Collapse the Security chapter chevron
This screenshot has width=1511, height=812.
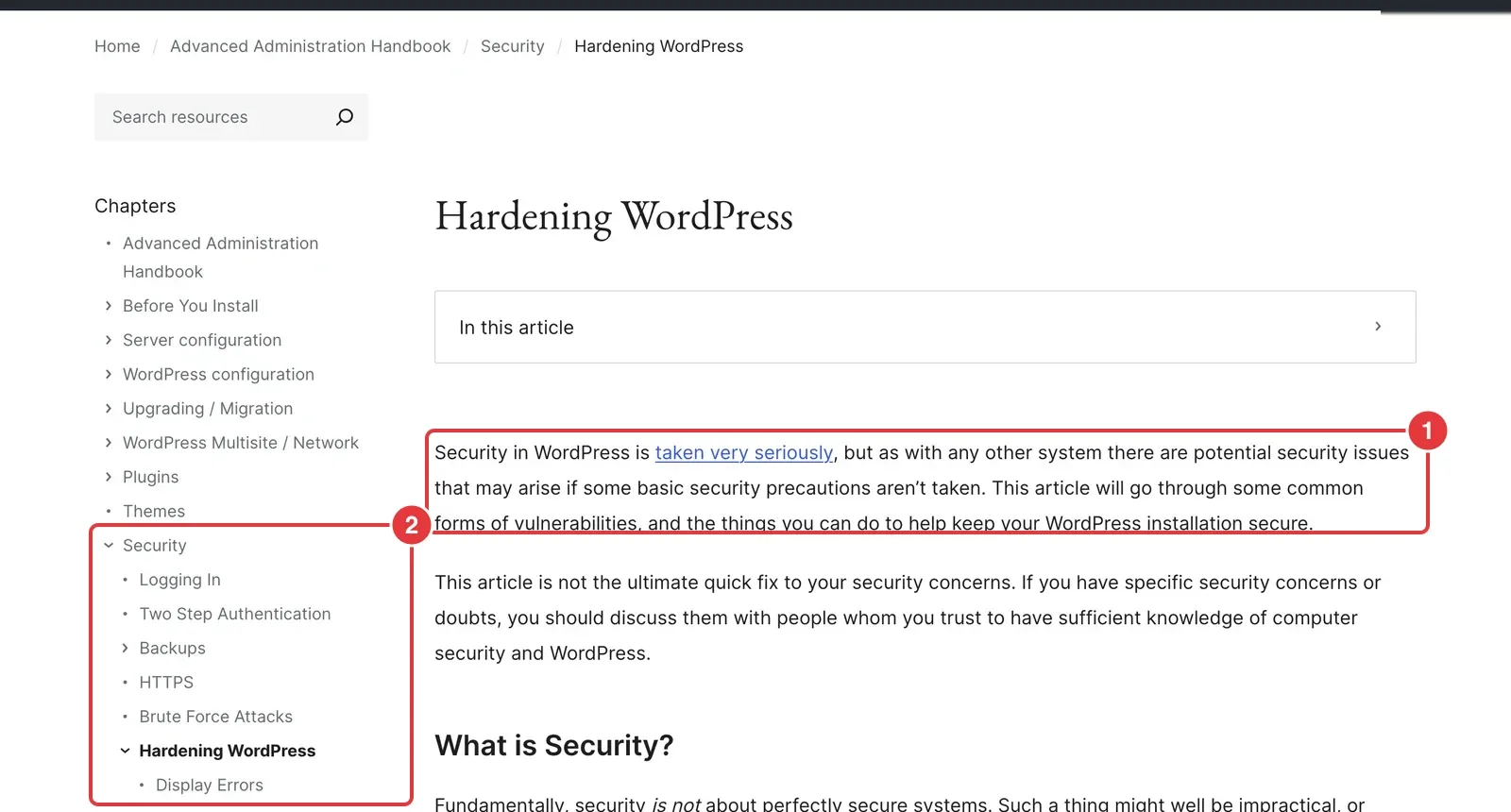point(109,546)
